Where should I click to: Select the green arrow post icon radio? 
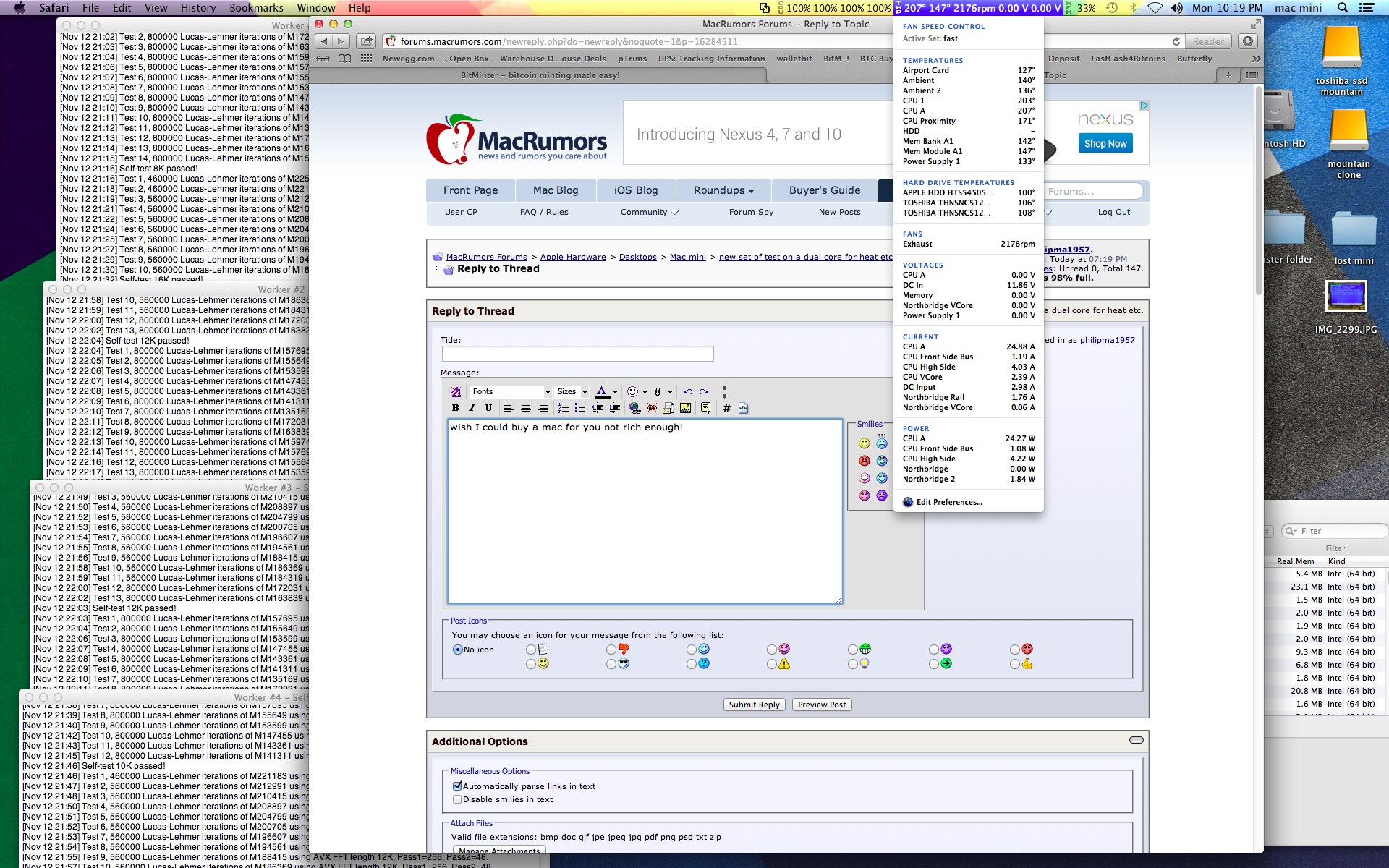coord(934,664)
